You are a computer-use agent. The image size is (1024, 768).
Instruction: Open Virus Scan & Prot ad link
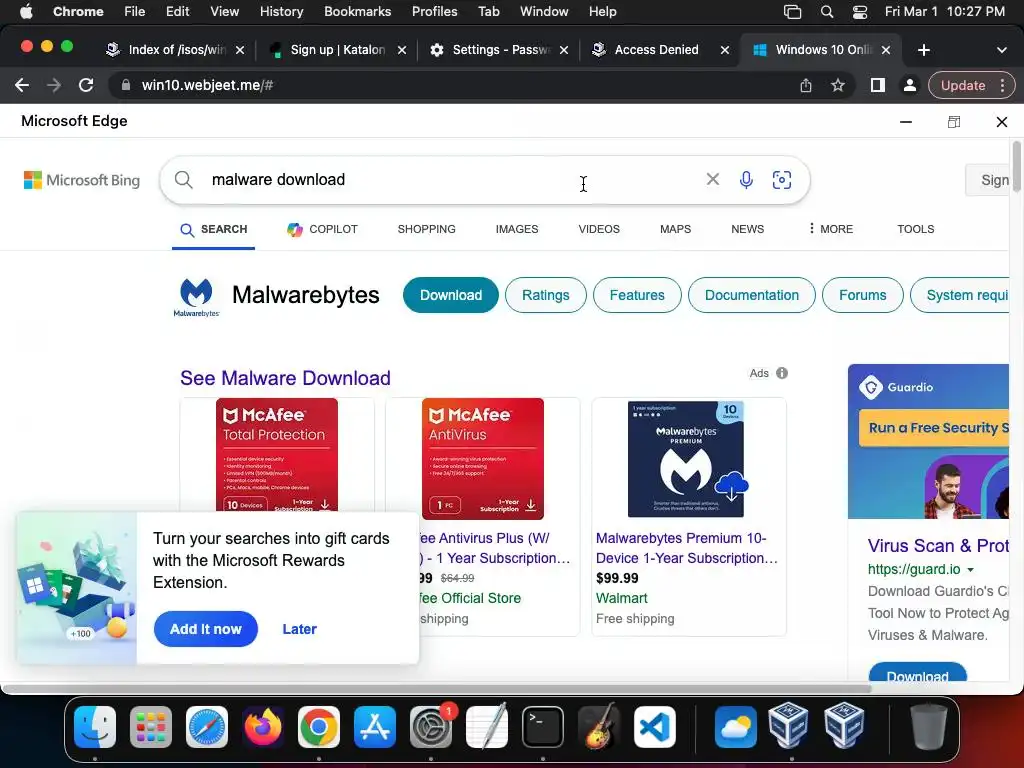[938, 545]
